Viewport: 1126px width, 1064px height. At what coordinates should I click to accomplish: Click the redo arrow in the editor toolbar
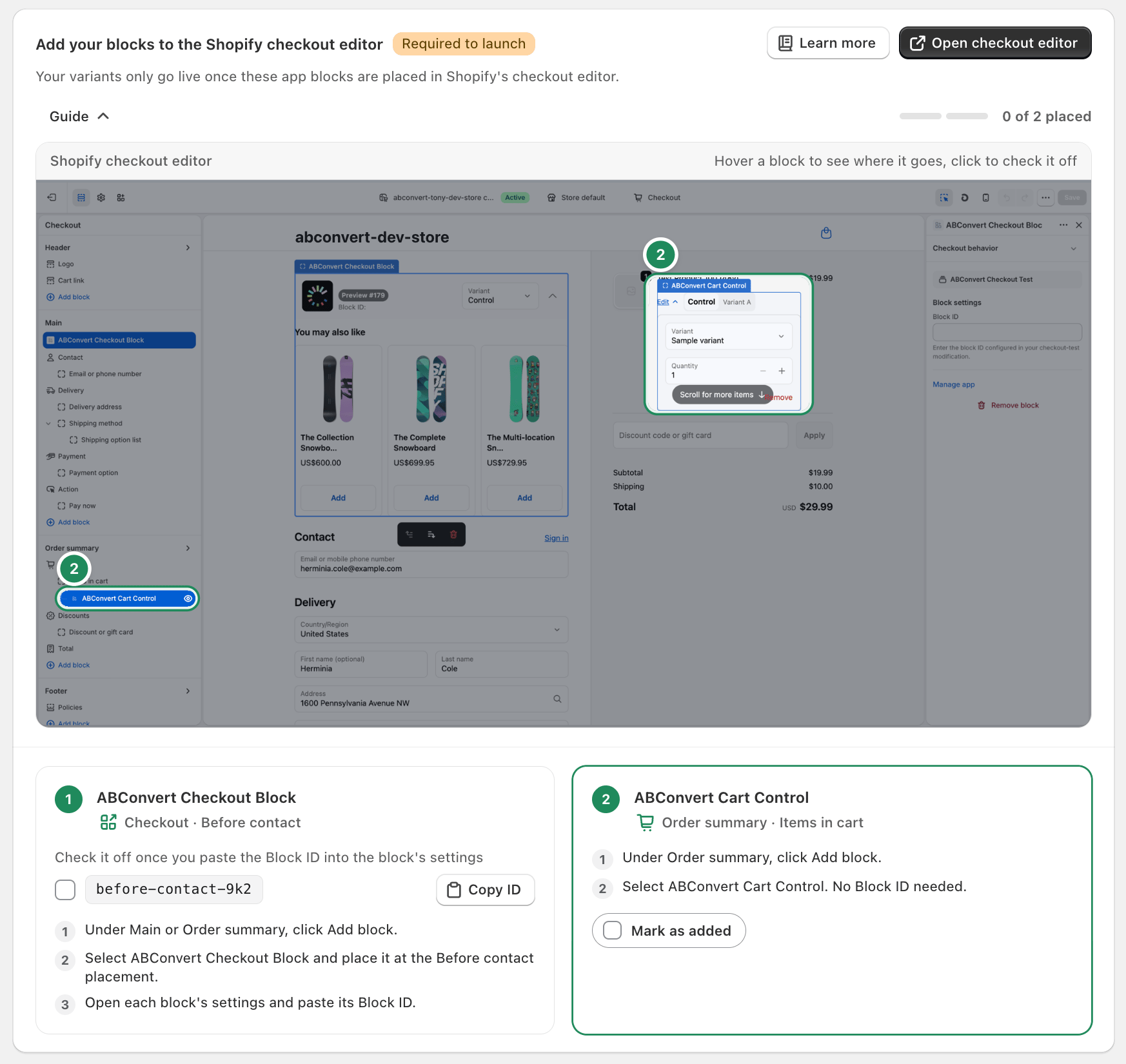[x=1025, y=198]
